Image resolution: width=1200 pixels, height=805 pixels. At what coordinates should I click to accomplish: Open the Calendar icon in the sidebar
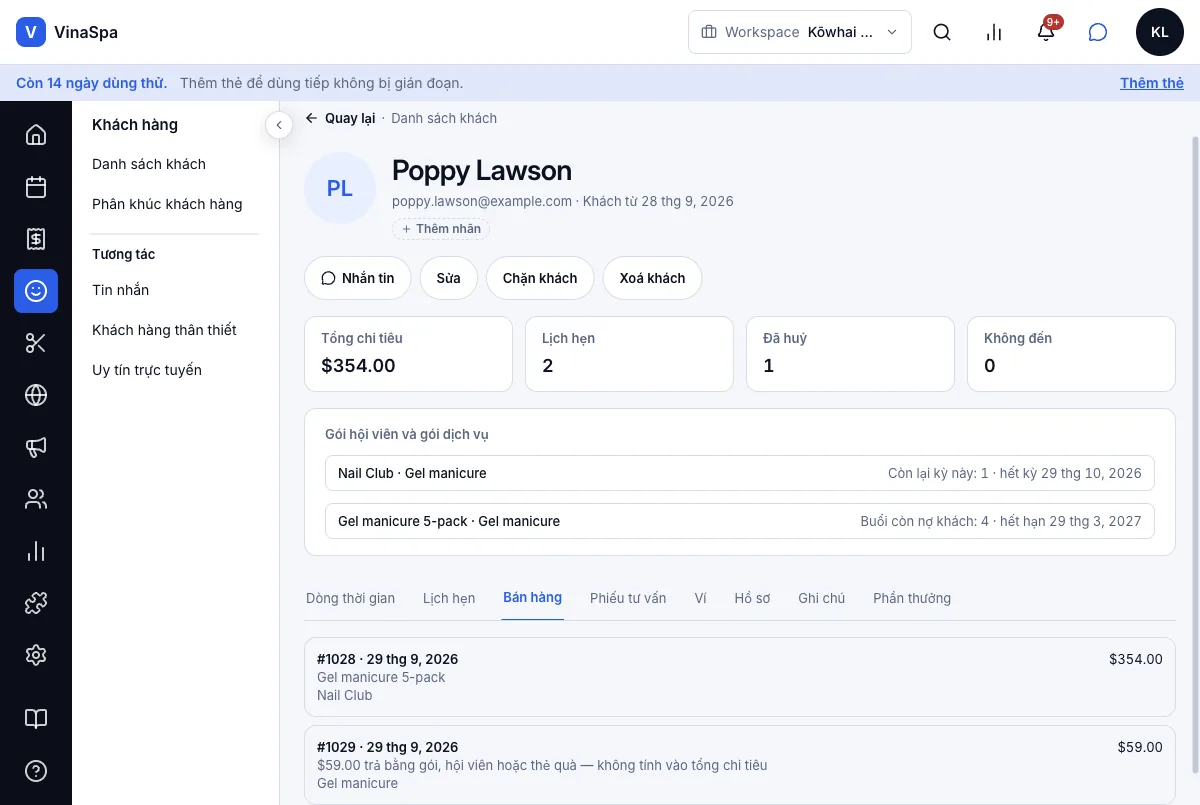point(36,187)
